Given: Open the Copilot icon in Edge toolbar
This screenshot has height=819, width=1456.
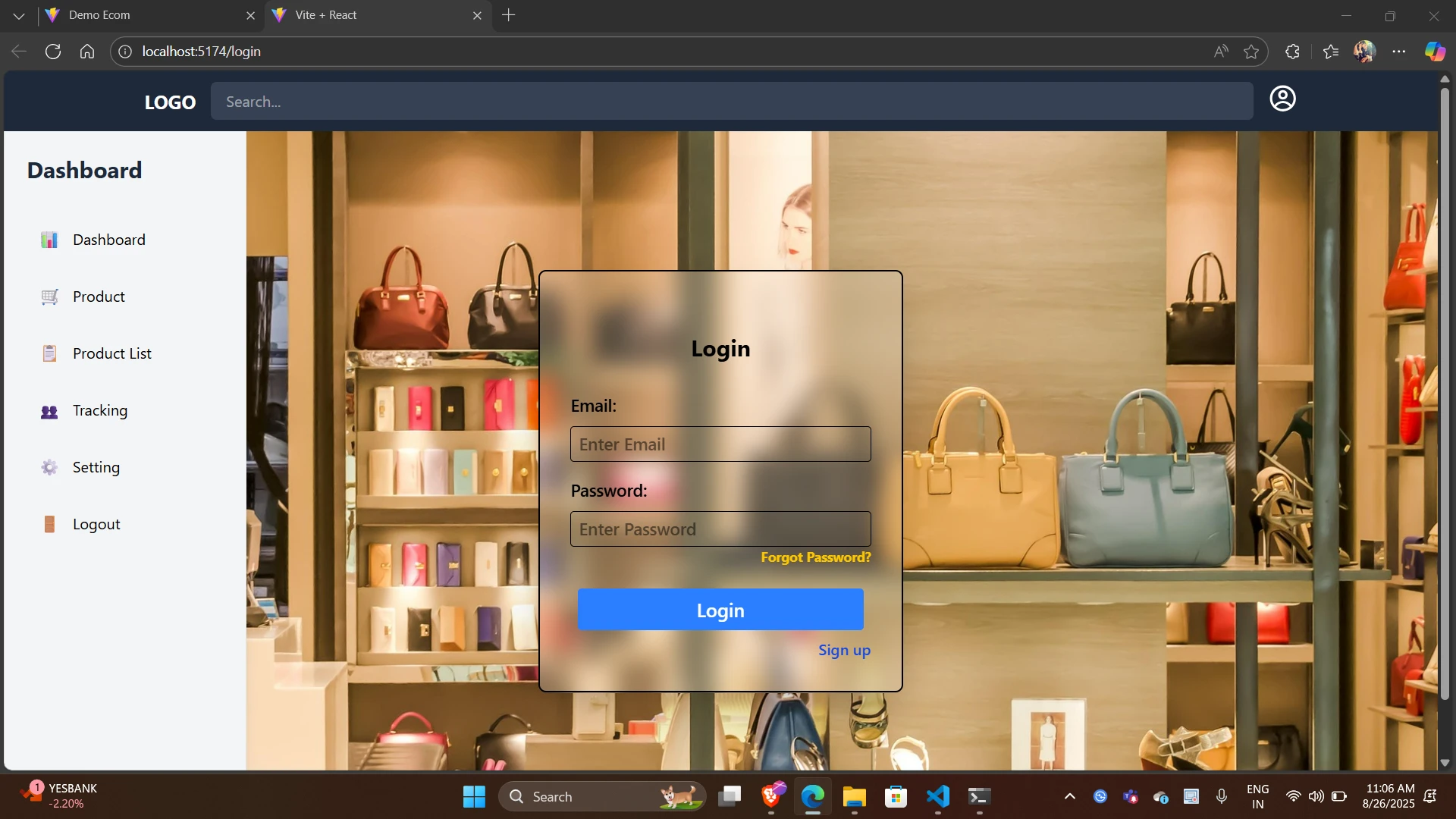Looking at the screenshot, I should coord(1435,52).
